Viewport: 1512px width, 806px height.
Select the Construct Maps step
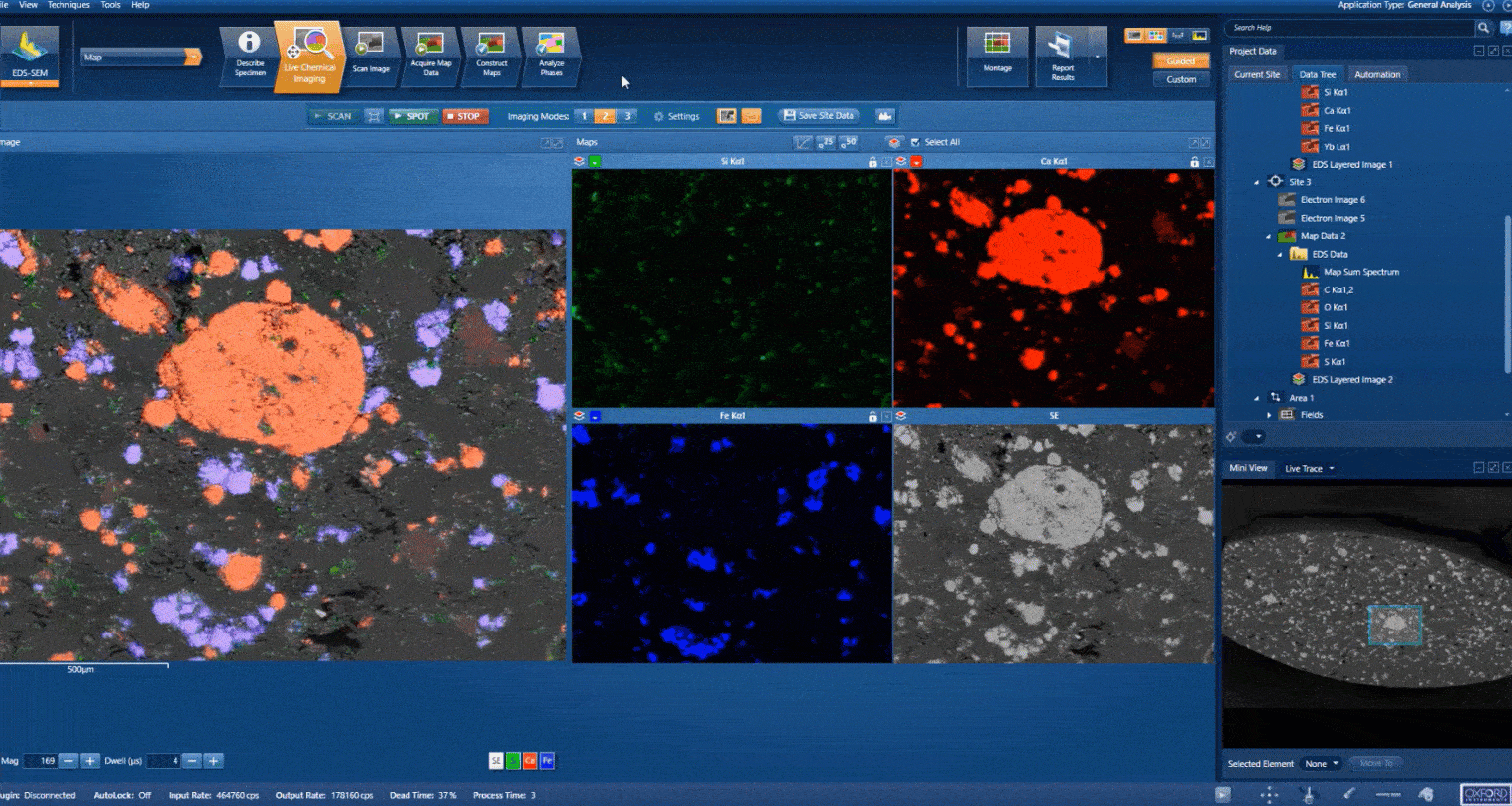point(491,54)
